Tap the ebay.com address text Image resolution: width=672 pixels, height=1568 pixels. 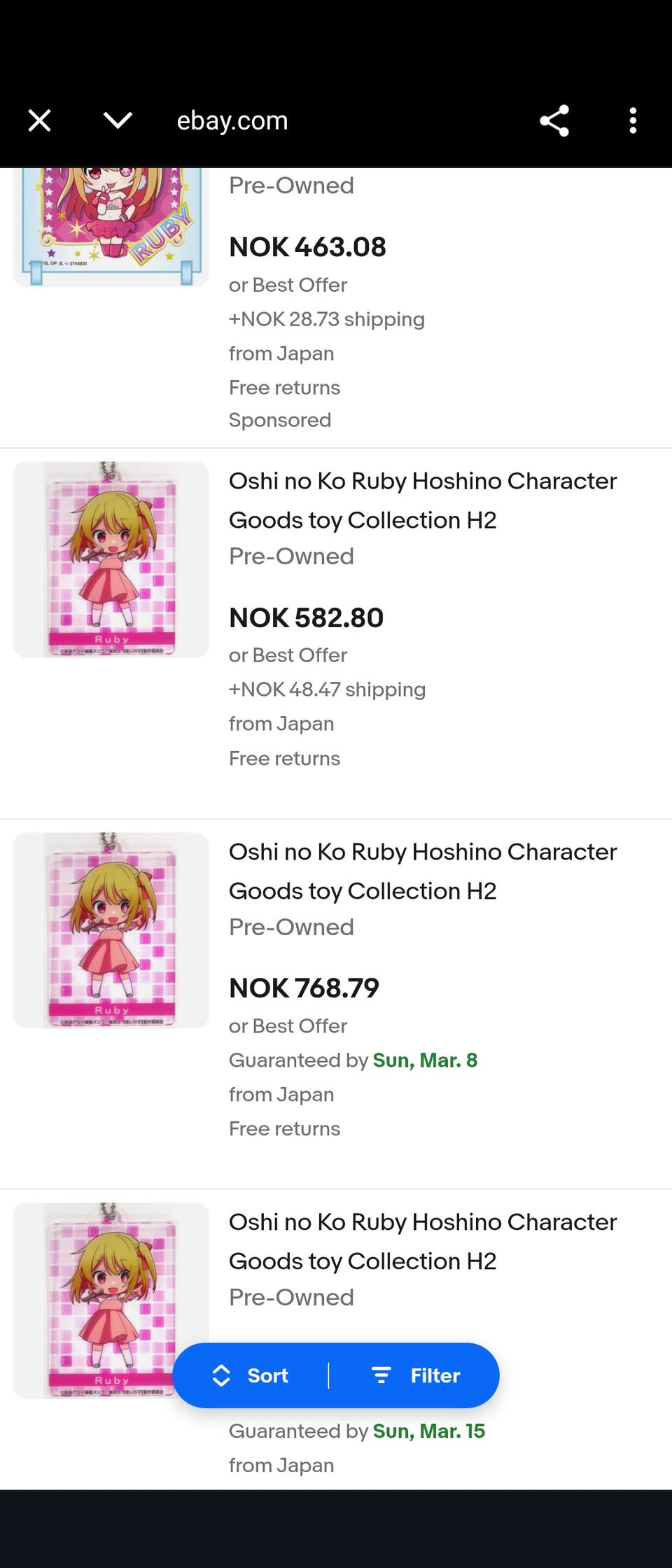[x=232, y=120]
